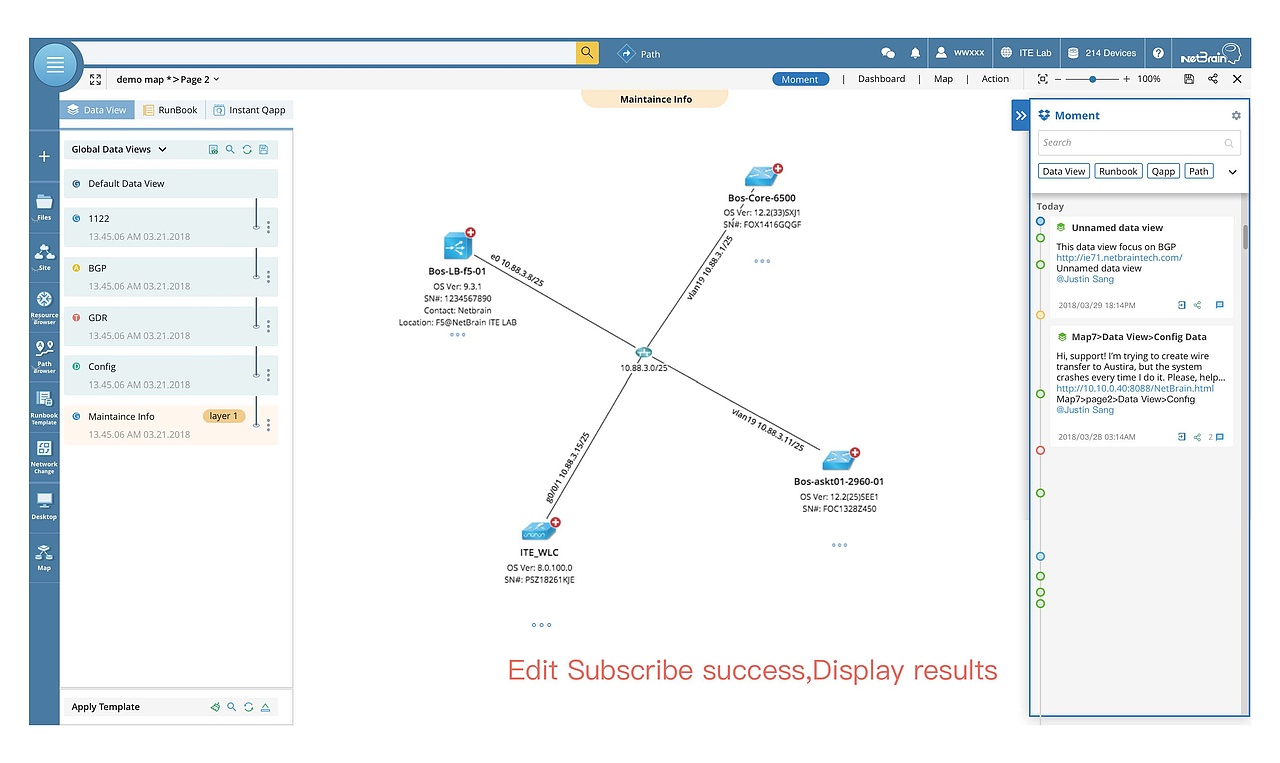Switch to the Data View tab
Screen dimensions: 1280x763
[x=96, y=110]
